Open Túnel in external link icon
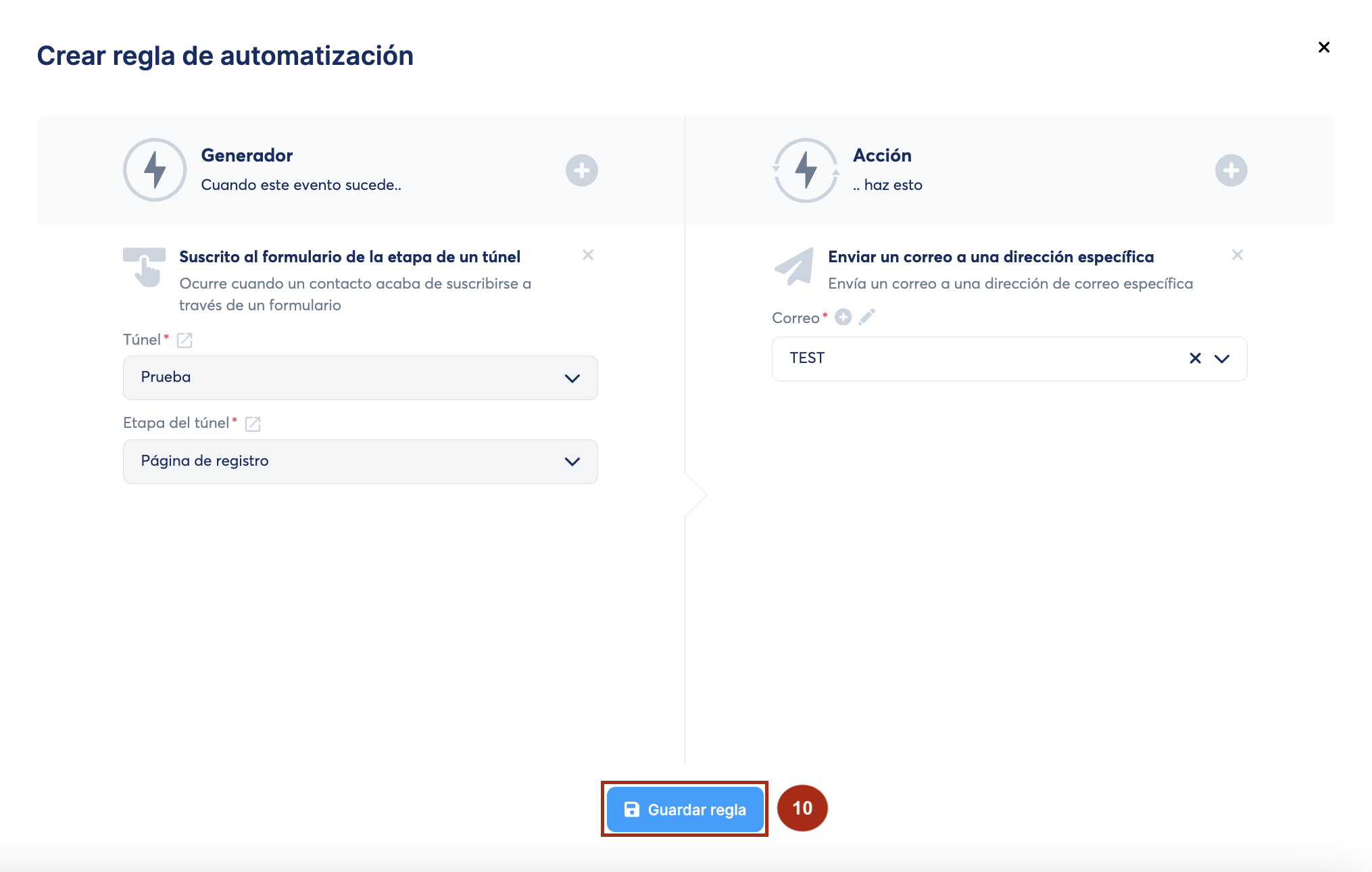This screenshot has width=1372, height=872. click(x=185, y=340)
